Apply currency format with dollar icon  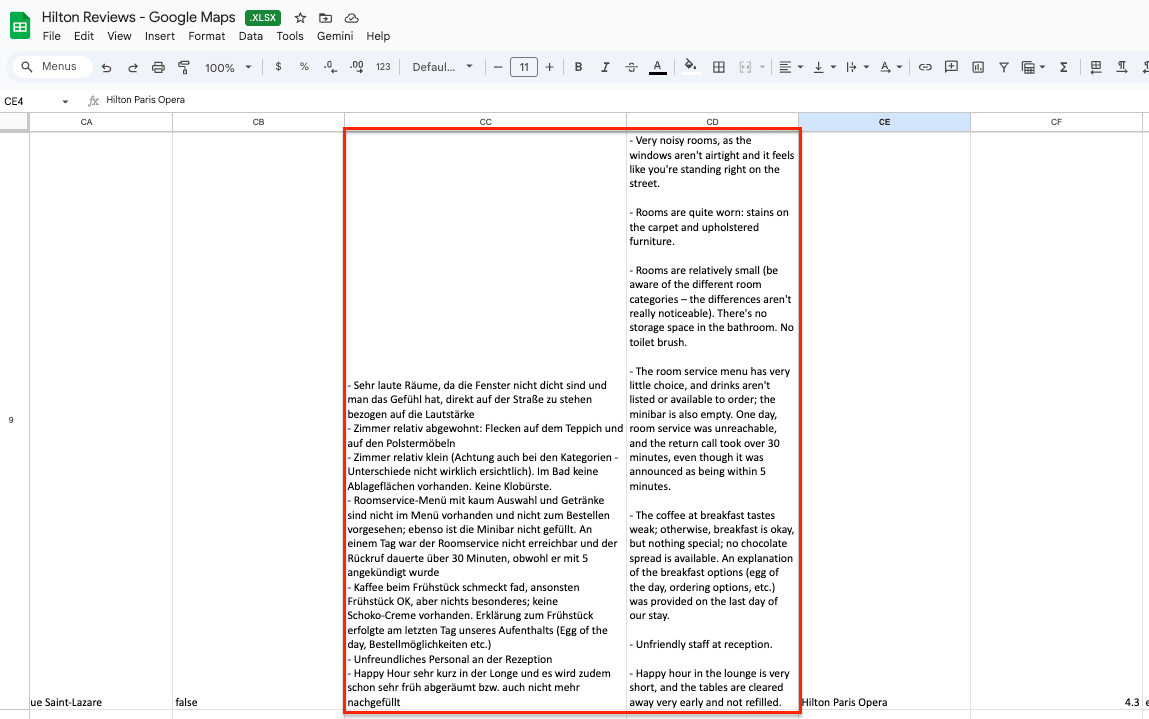(278, 67)
